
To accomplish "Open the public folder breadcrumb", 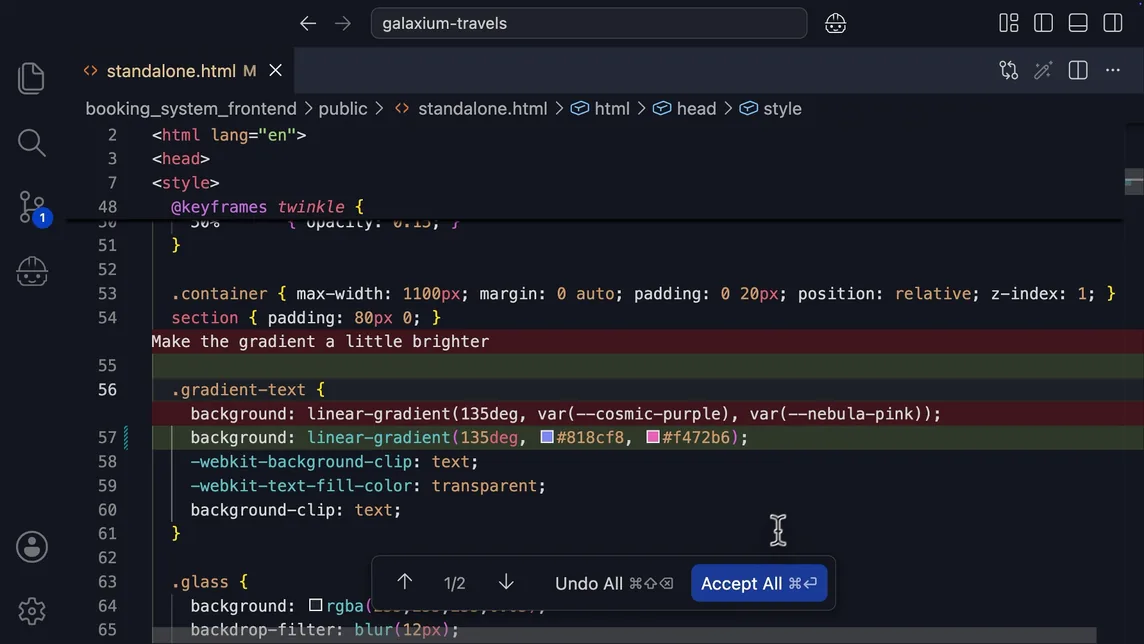I will (x=343, y=109).
